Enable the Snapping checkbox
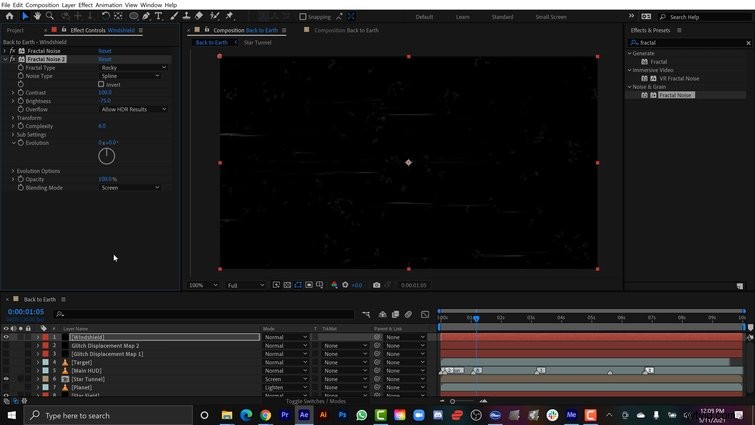 click(302, 16)
